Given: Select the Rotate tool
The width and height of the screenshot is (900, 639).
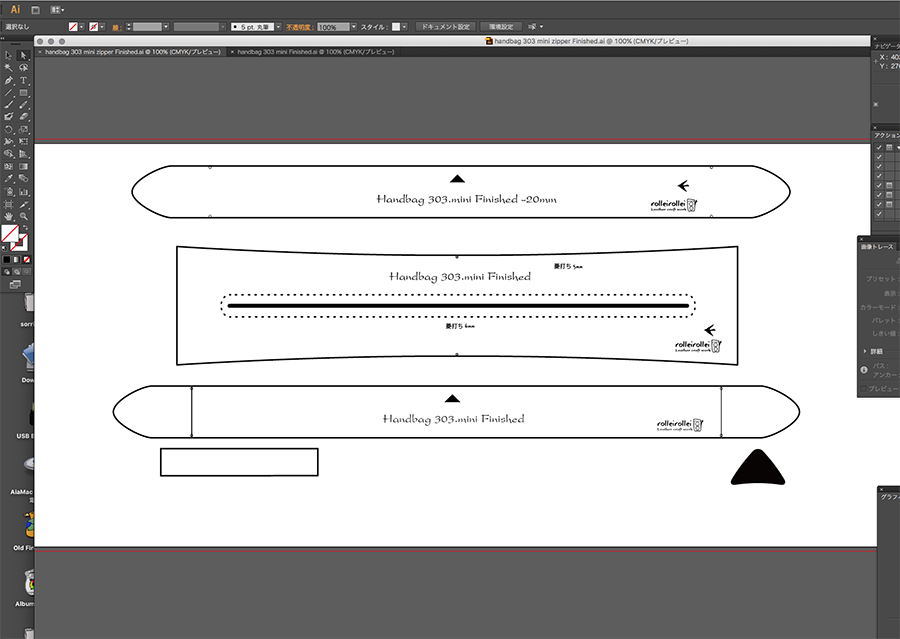Looking at the screenshot, I should coord(9,129).
